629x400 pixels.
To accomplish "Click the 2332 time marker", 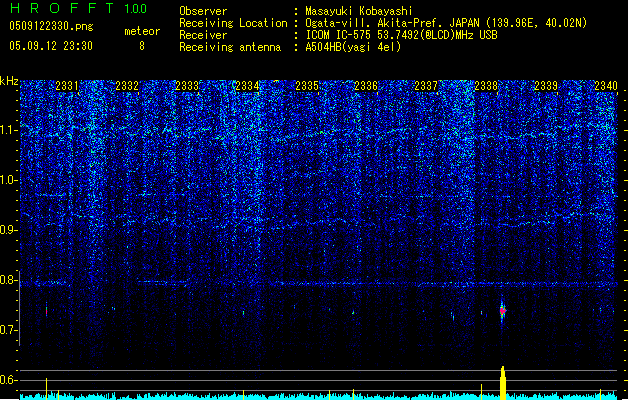I will 127,86.
